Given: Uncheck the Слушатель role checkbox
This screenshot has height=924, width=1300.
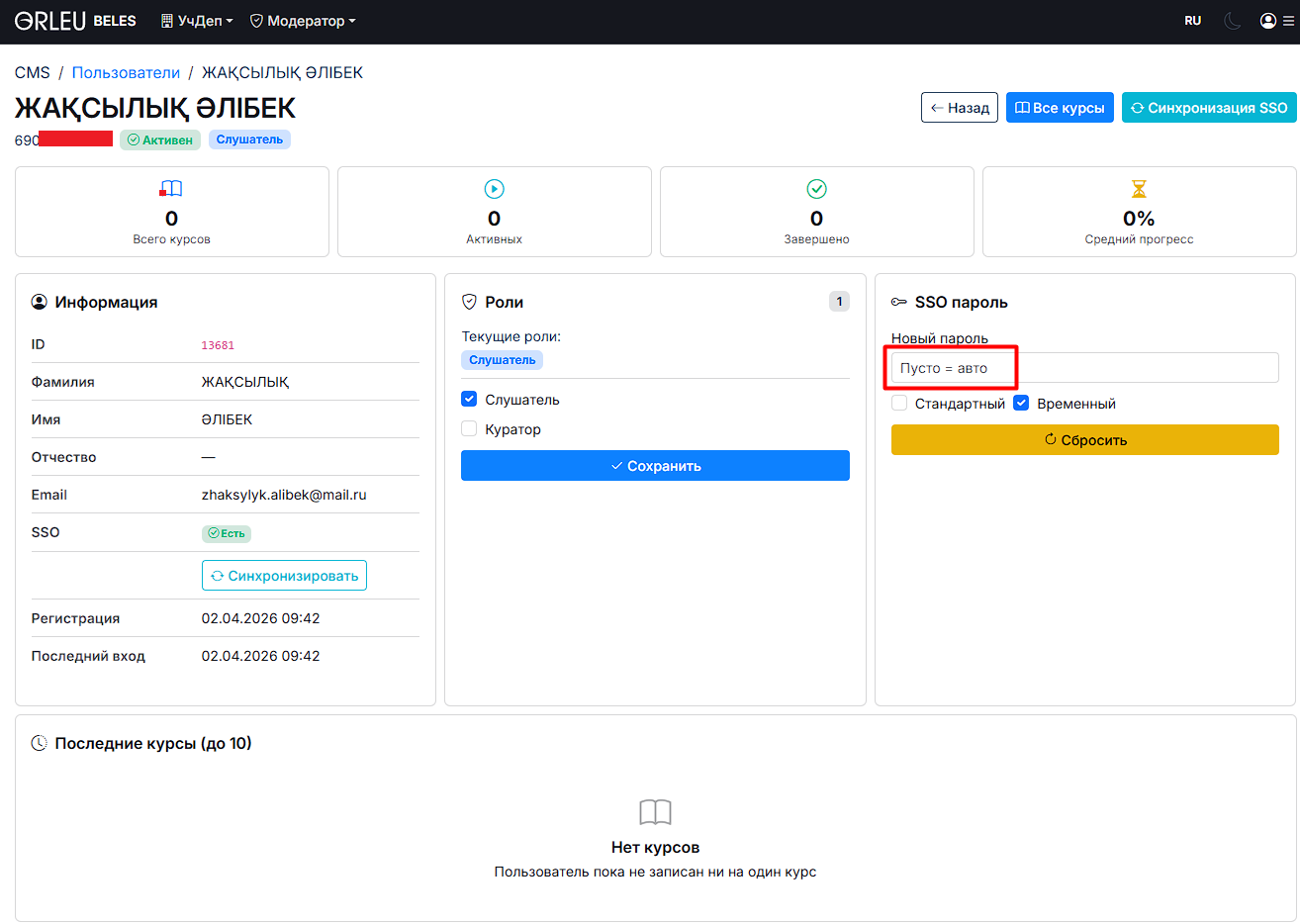Looking at the screenshot, I should [470, 400].
